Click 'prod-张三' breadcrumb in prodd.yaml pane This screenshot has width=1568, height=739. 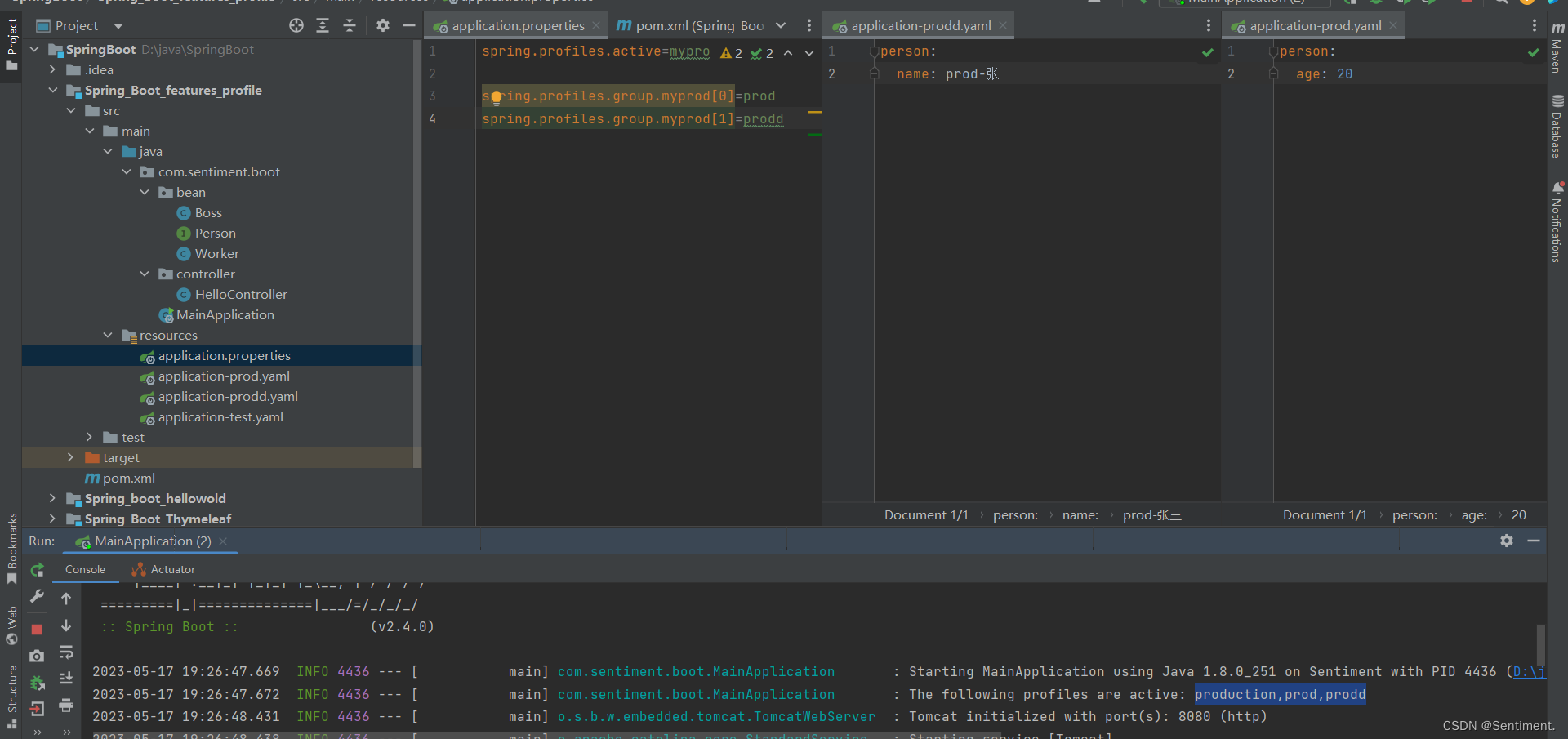tap(1151, 515)
